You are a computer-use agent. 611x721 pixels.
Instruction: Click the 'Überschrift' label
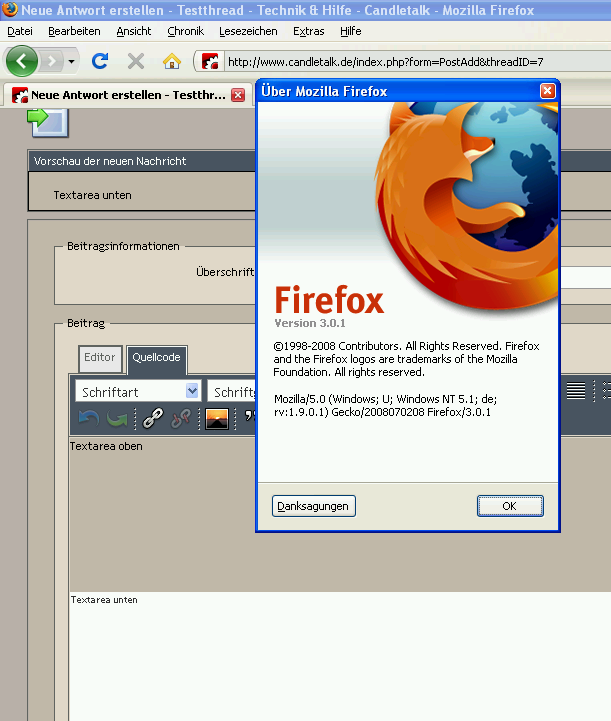coord(225,272)
